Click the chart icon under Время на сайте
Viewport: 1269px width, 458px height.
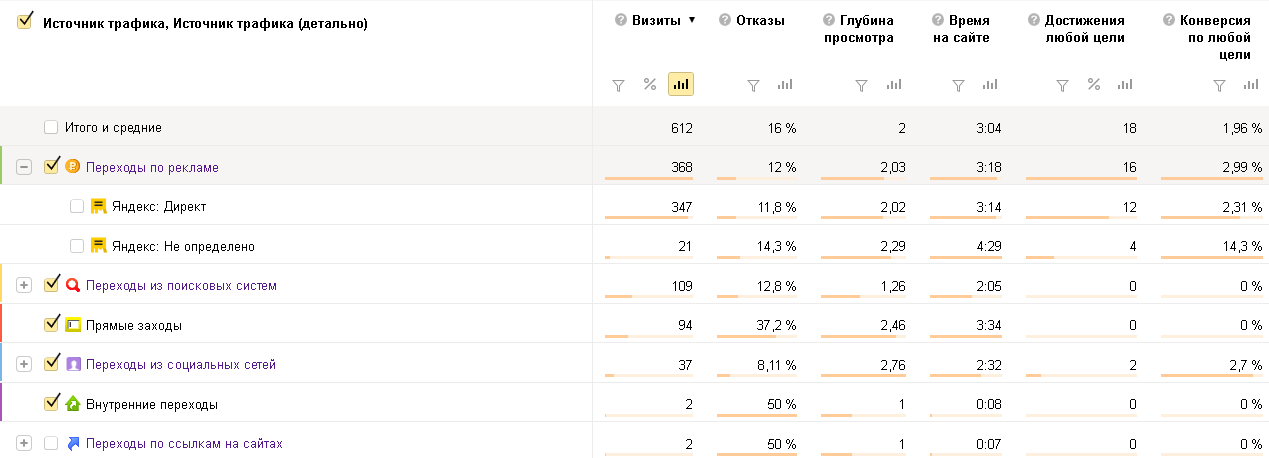pos(990,85)
